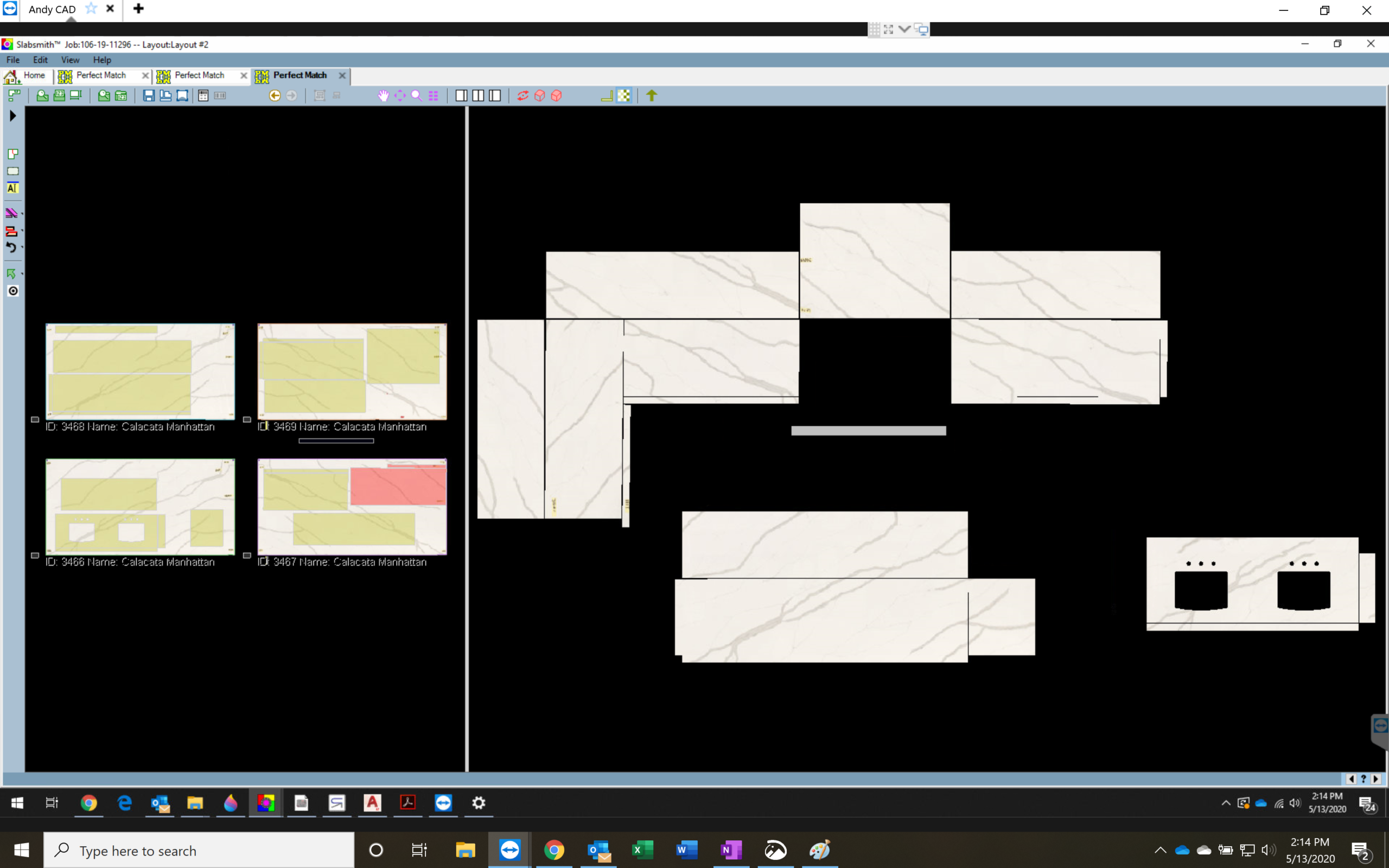Expand the left panel with black triangle
This screenshot has height=868, width=1389.
[12, 116]
